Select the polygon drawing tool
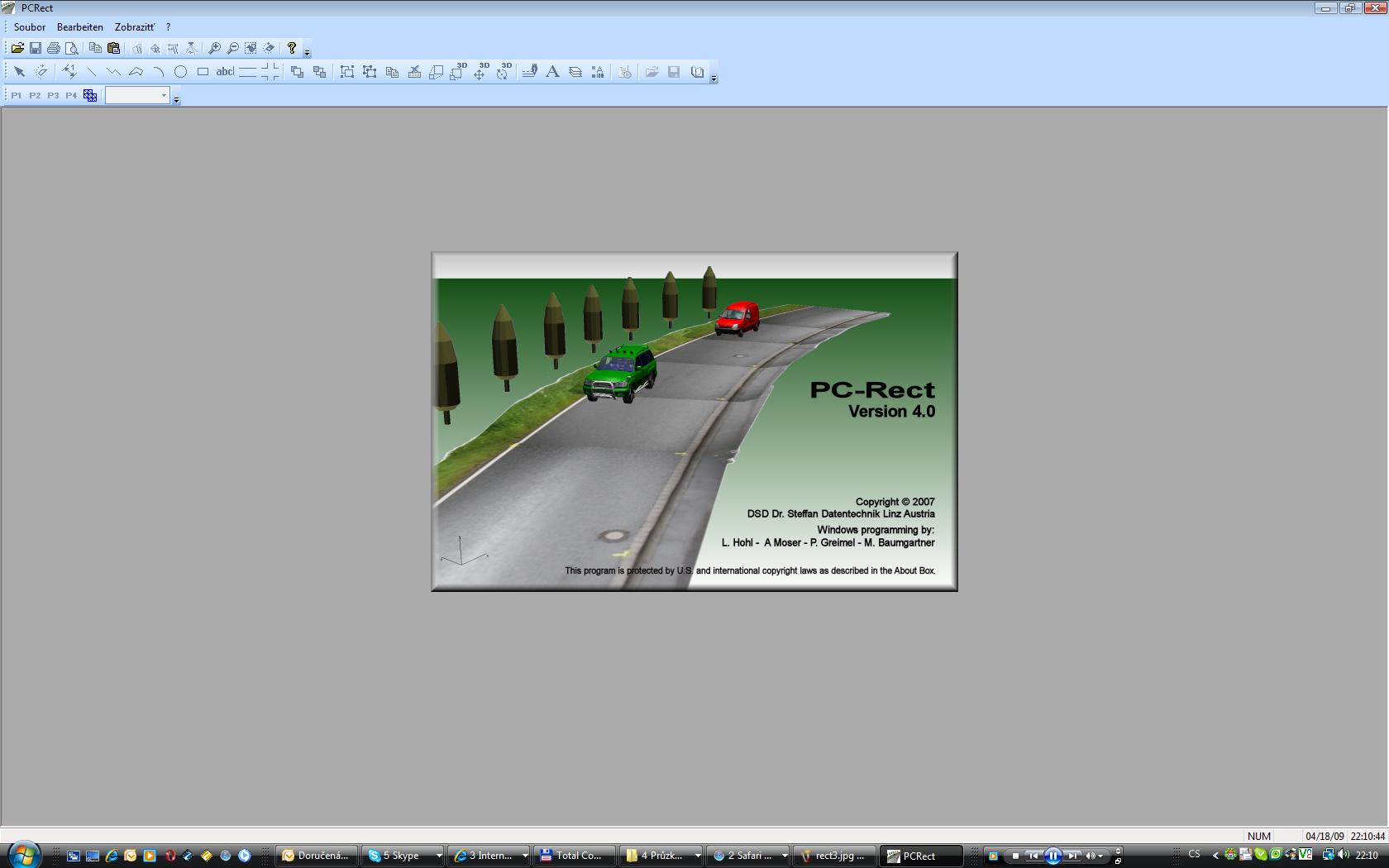This screenshot has height=868, width=1389. (136, 72)
